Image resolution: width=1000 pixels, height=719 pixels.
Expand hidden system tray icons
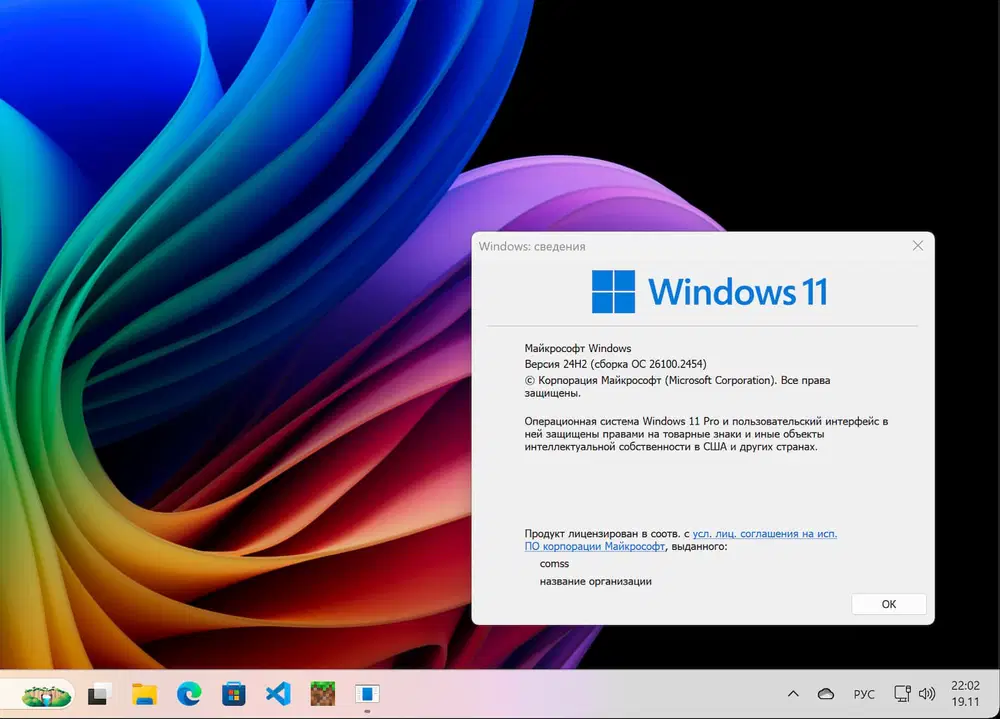click(793, 693)
